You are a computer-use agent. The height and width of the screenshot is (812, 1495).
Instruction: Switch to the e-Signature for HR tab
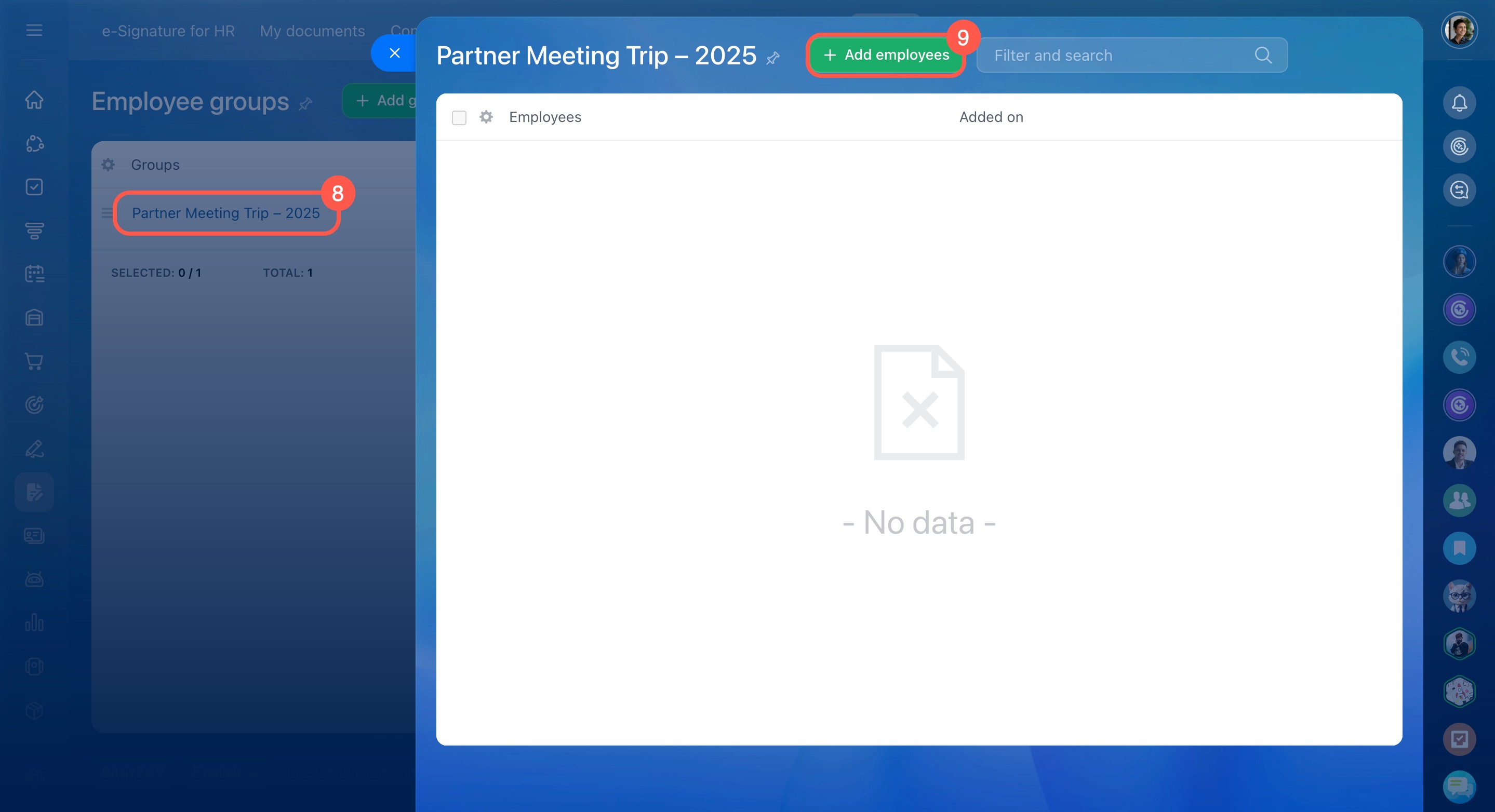click(168, 31)
